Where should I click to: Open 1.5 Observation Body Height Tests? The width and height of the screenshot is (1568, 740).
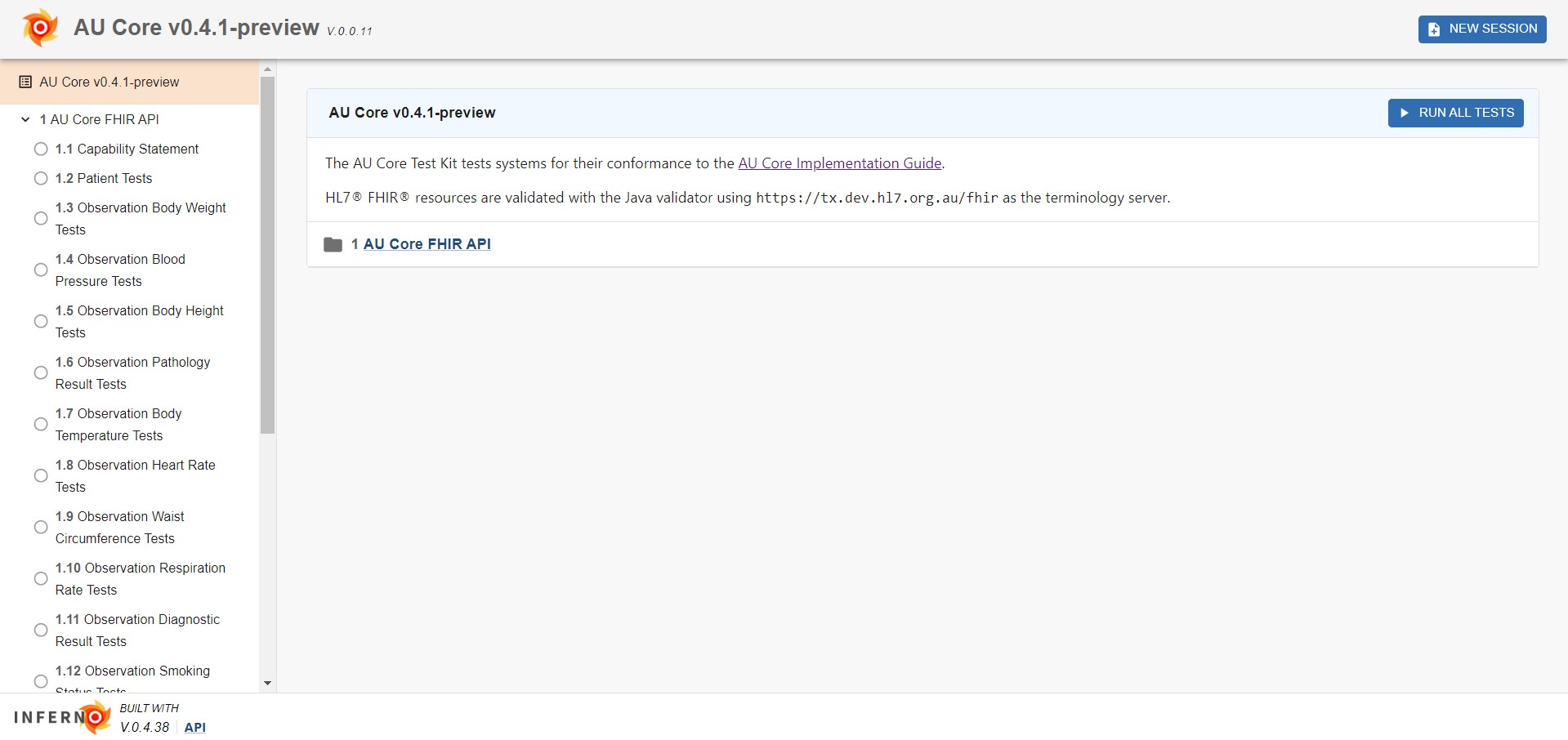click(139, 321)
